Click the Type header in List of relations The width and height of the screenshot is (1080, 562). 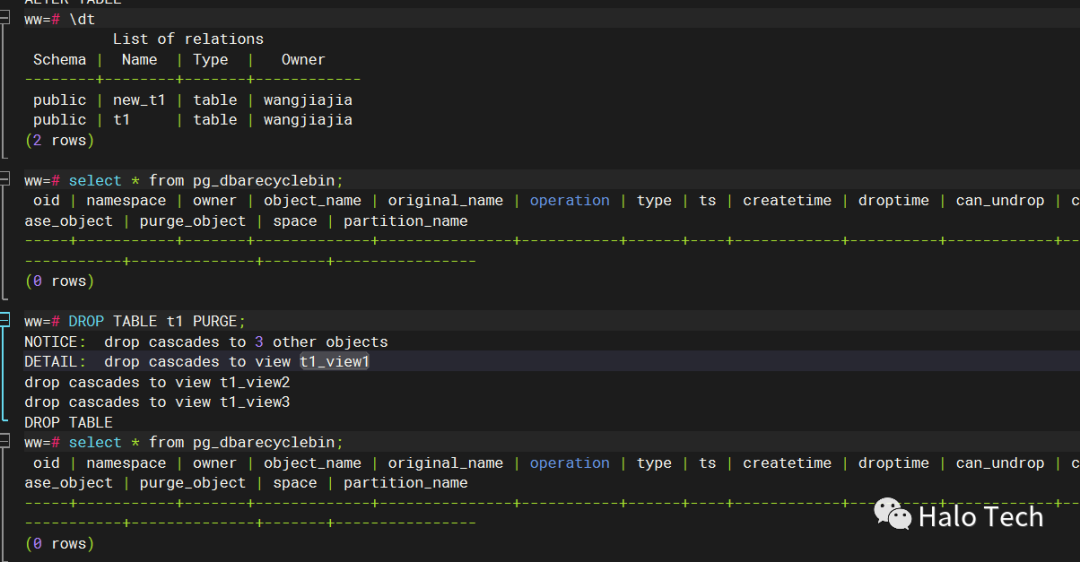(210, 59)
